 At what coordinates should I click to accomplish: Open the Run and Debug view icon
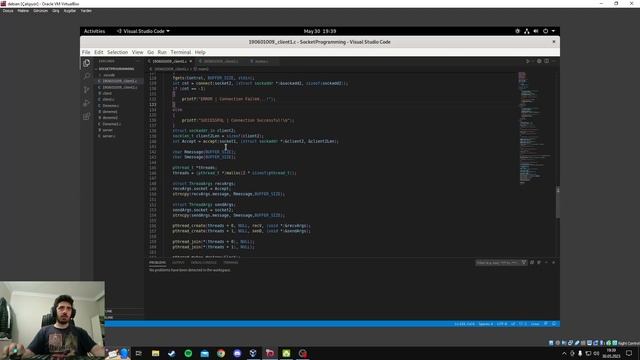[x=87, y=103]
